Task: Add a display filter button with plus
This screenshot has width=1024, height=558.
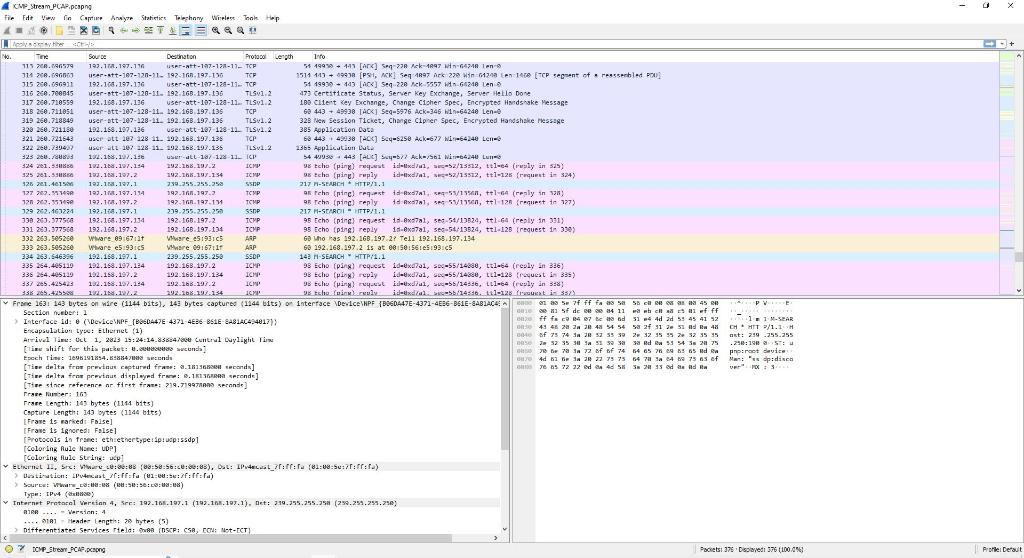Action: click(x=1012, y=44)
